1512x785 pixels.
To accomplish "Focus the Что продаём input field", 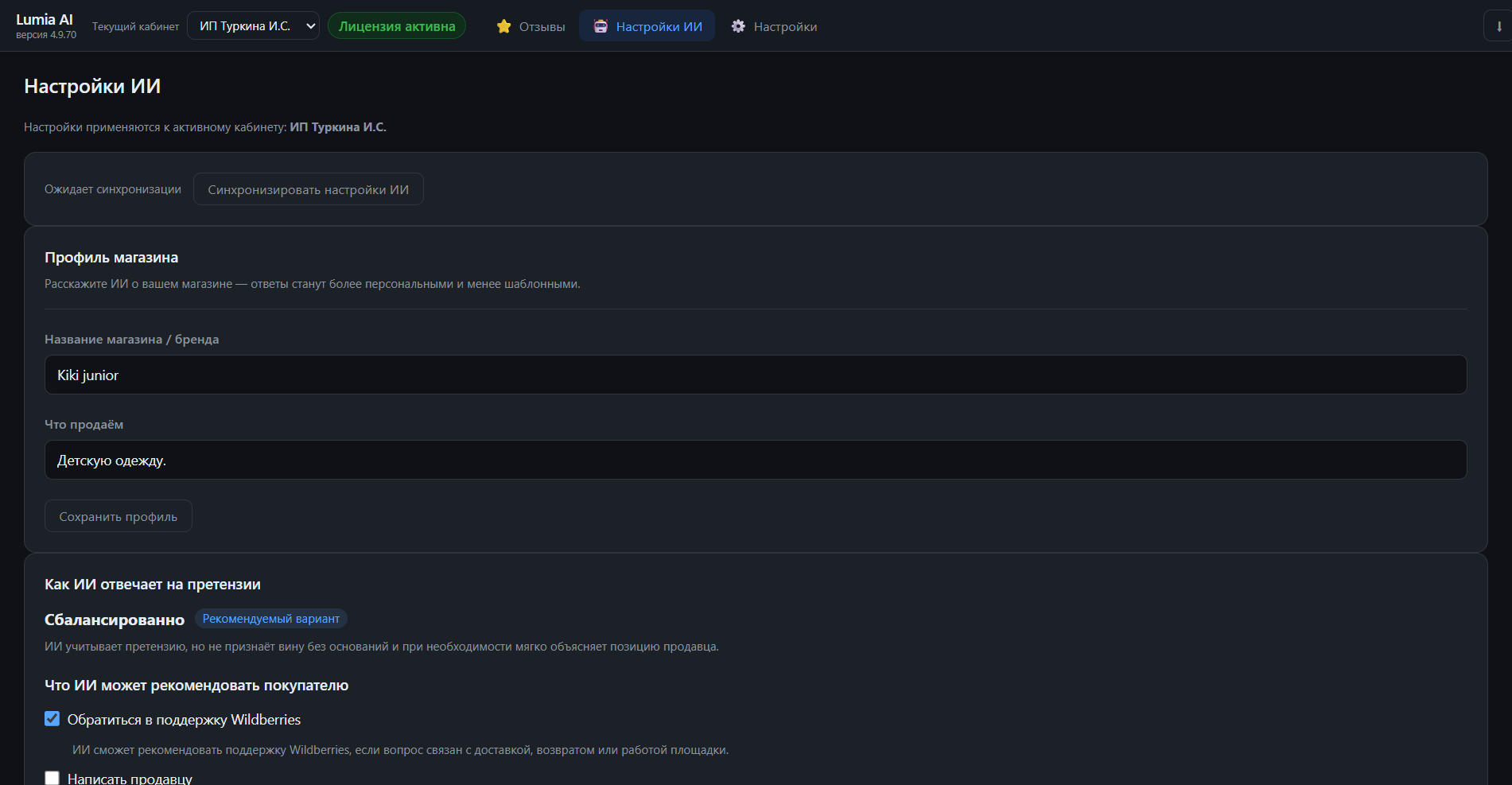I will tap(756, 460).
